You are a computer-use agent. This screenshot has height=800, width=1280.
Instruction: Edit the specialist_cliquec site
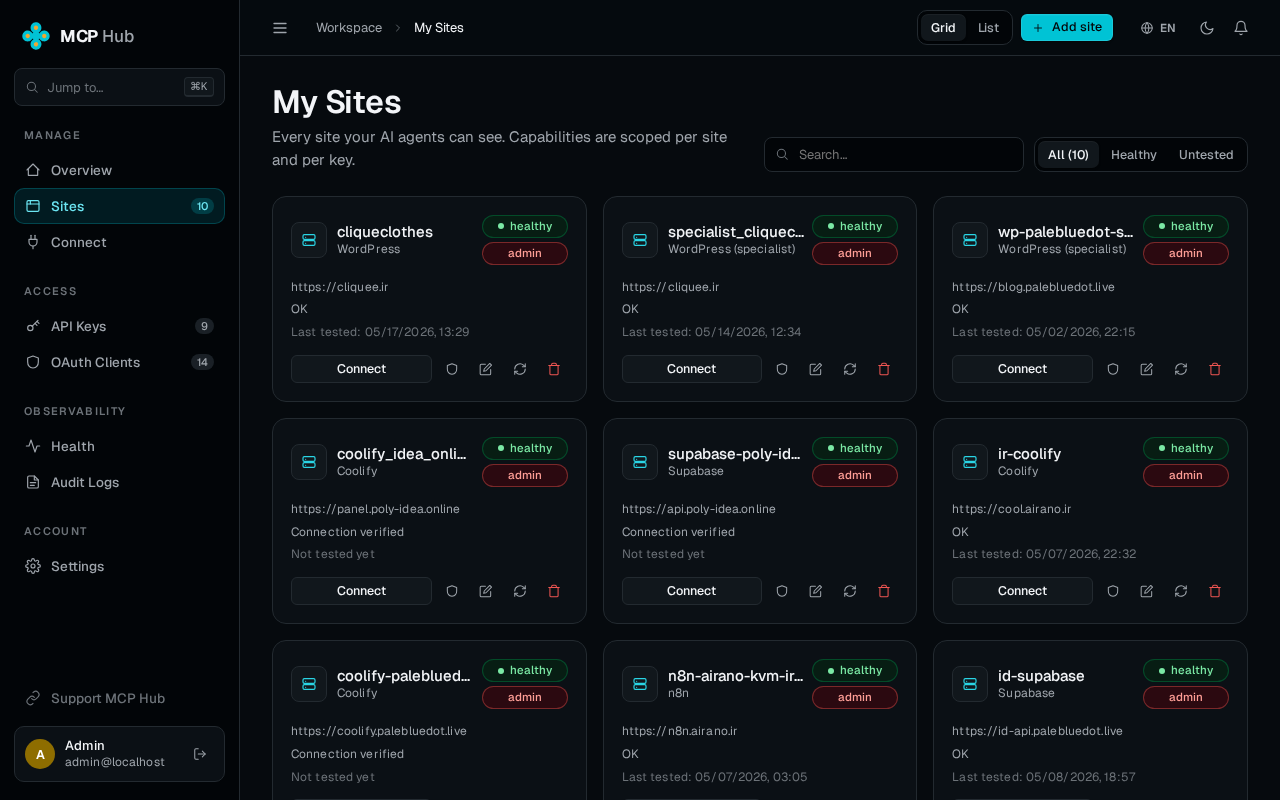(816, 369)
